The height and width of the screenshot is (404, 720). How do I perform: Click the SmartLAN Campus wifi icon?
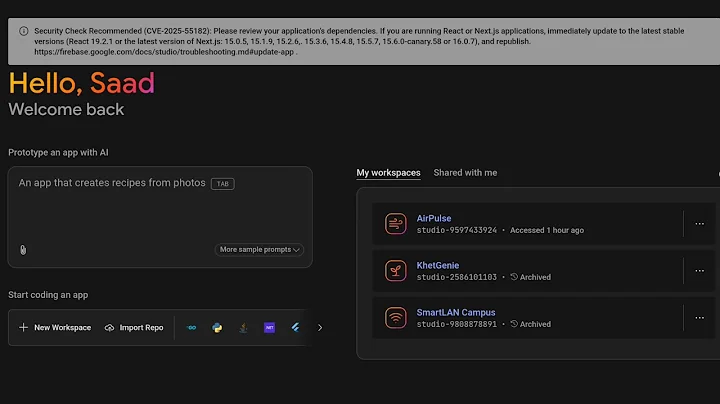396,318
